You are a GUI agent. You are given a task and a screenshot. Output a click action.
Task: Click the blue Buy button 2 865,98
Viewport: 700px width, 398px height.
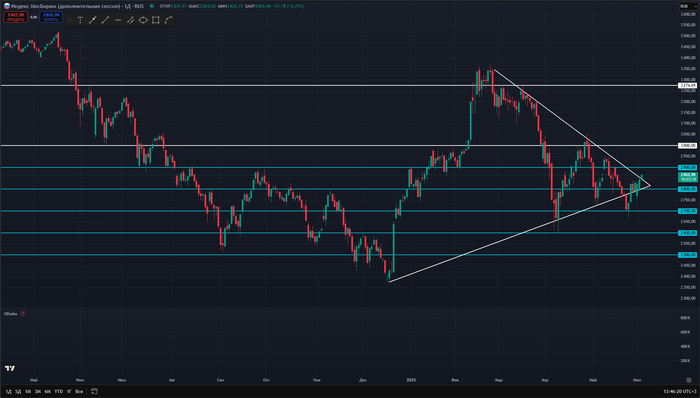pyautogui.click(x=51, y=17)
